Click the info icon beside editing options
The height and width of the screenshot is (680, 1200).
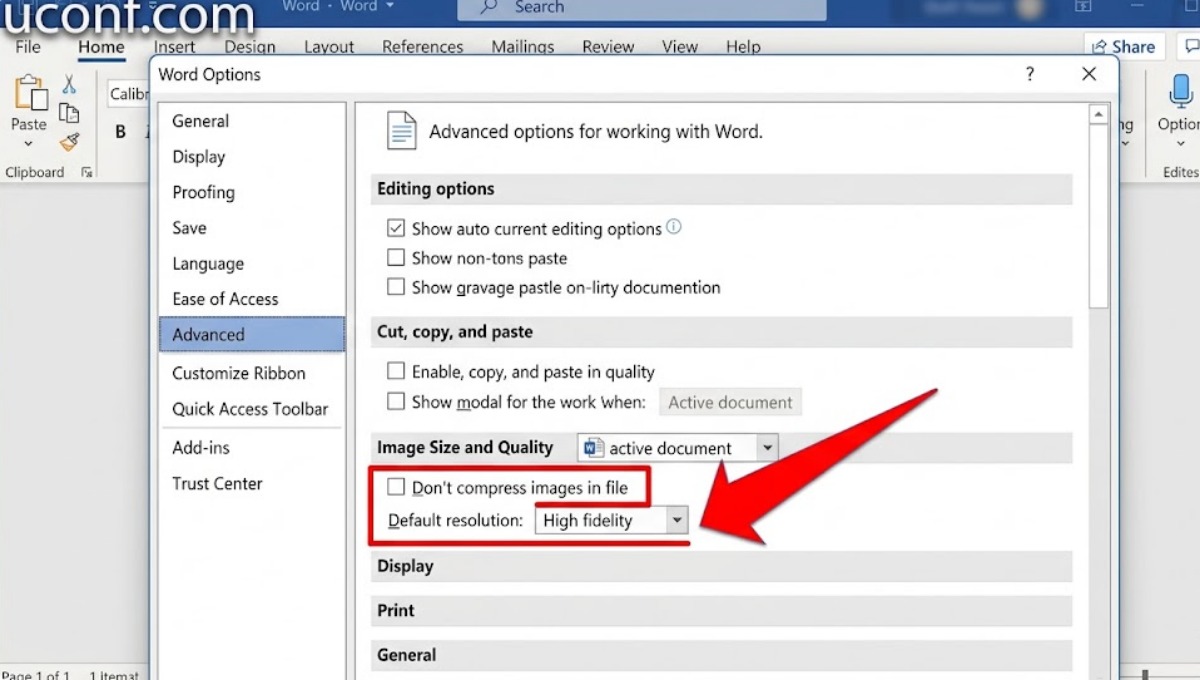(674, 227)
